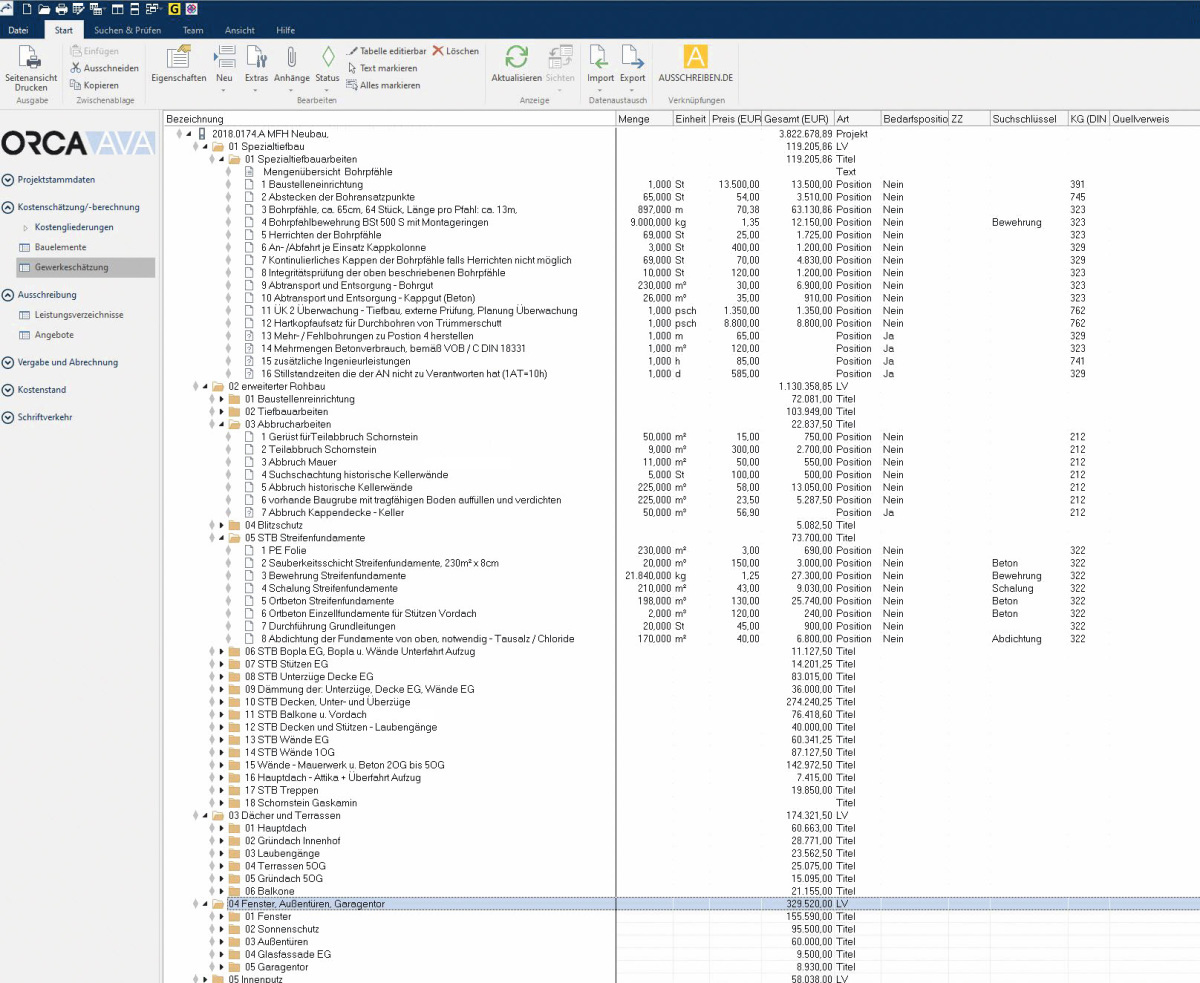Viewport: 1200px width, 983px height.
Task: Switch to the Suchen & Prüfen tab
Action: coord(127,30)
